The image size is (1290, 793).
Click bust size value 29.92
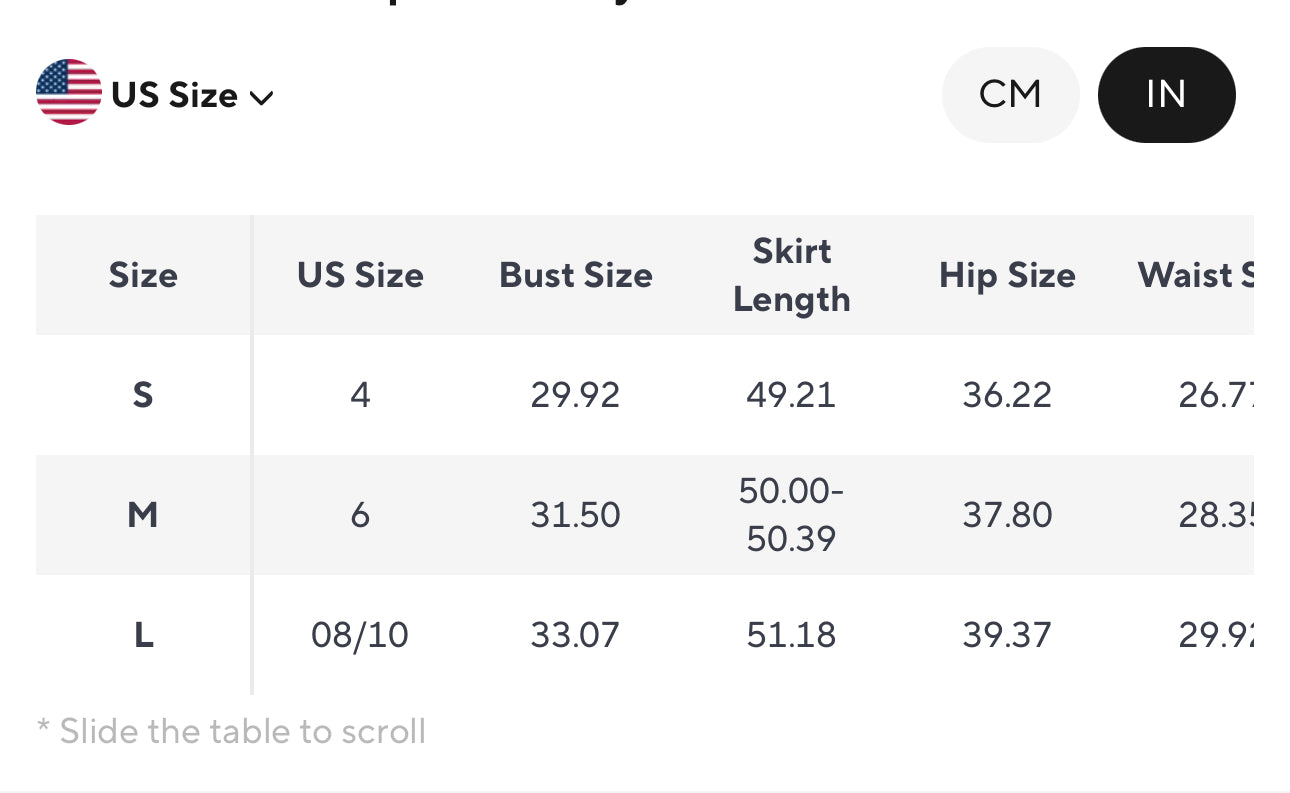(x=575, y=395)
